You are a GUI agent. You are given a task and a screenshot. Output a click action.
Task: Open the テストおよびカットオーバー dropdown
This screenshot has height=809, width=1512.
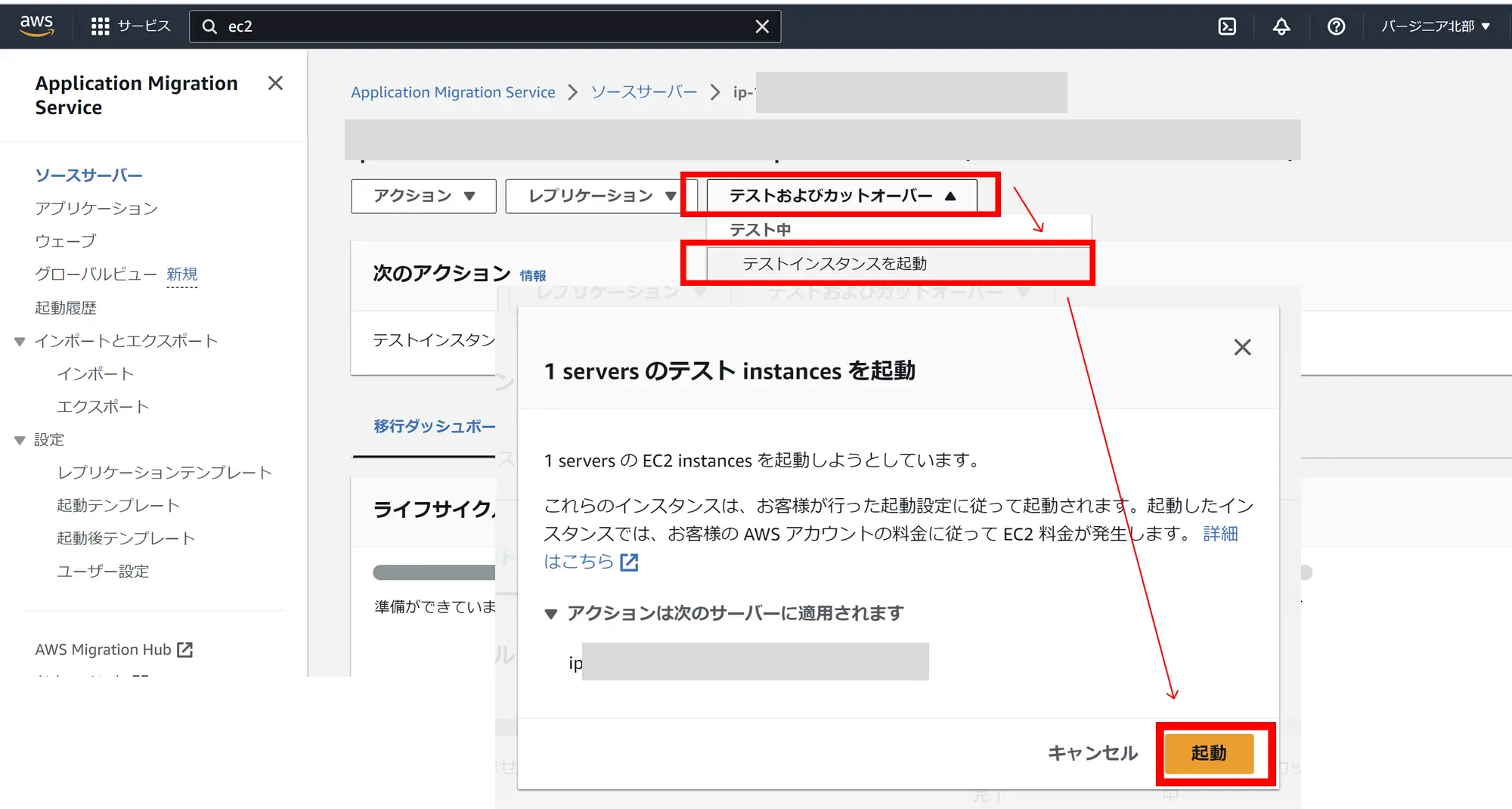pos(842,196)
